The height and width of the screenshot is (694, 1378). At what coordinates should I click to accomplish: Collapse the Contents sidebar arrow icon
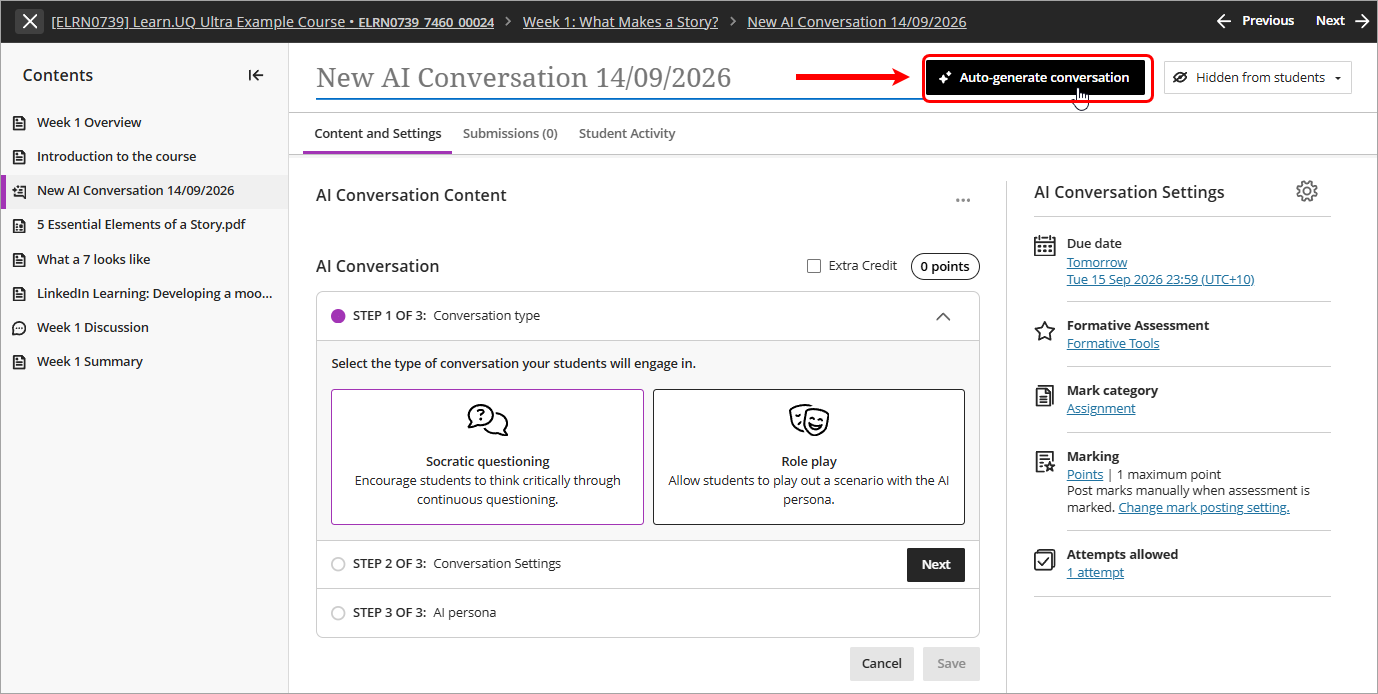coord(256,75)
